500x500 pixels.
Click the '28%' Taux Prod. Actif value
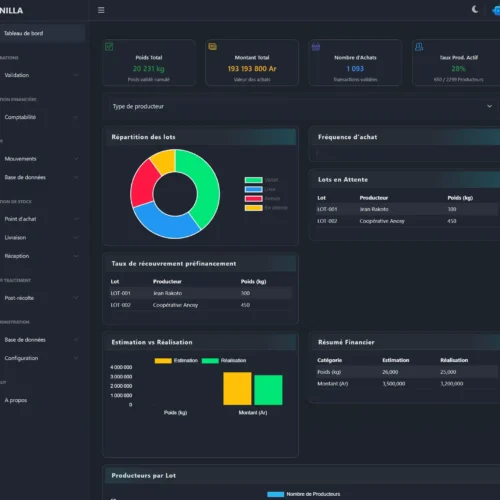458,69
